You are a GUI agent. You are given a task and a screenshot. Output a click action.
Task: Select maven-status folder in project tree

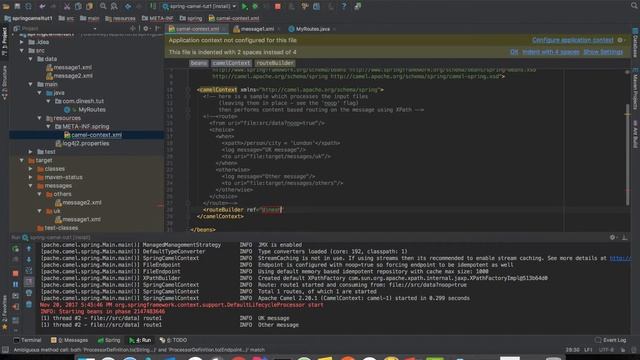(x=60, y=178)
